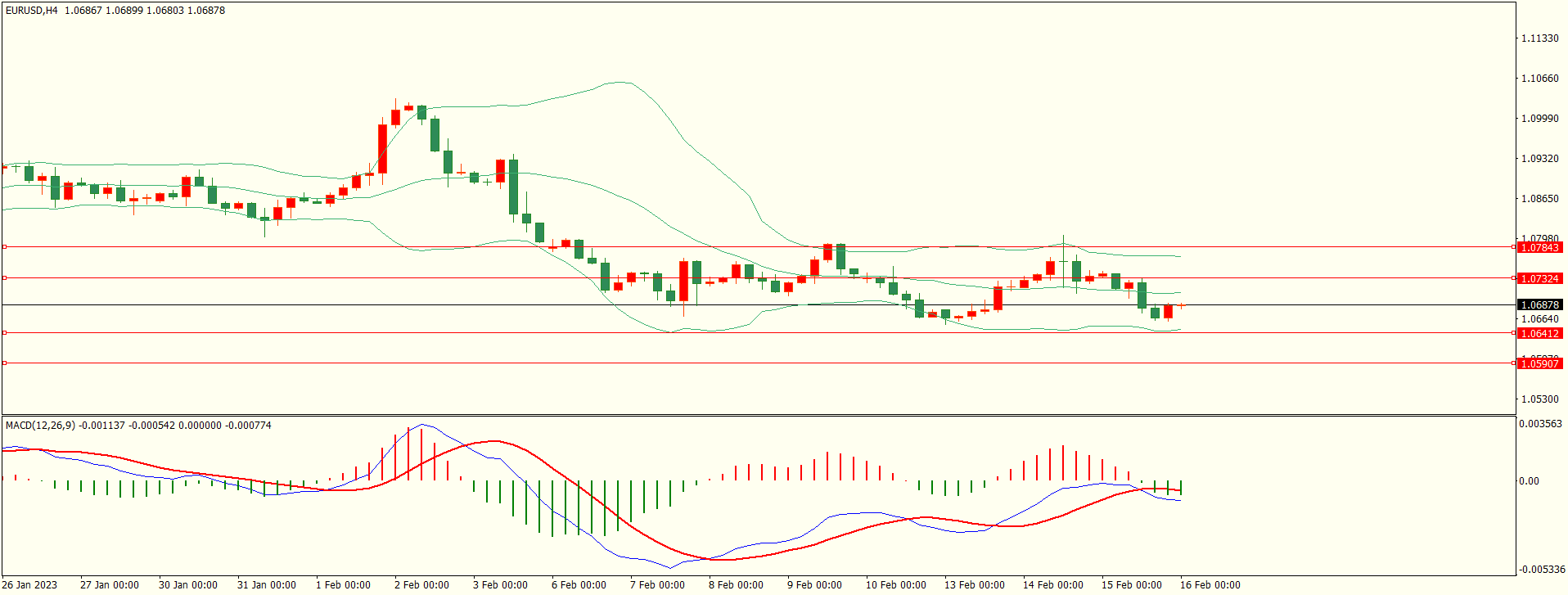Click the last green MACD histogram bar
Viewport: 1568px width, 595px height.
tap(1181, 488)
